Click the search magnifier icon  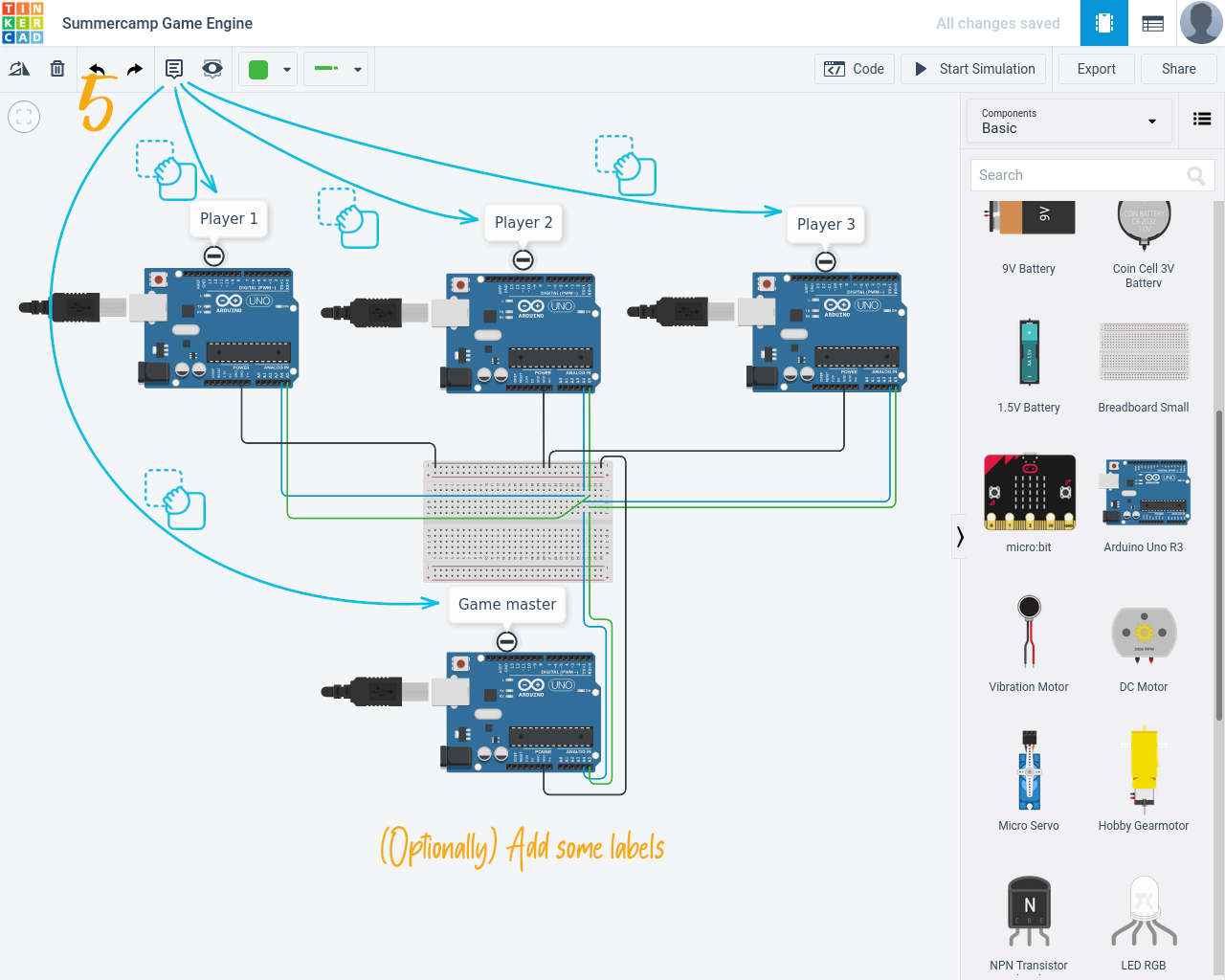(1196, 175)
